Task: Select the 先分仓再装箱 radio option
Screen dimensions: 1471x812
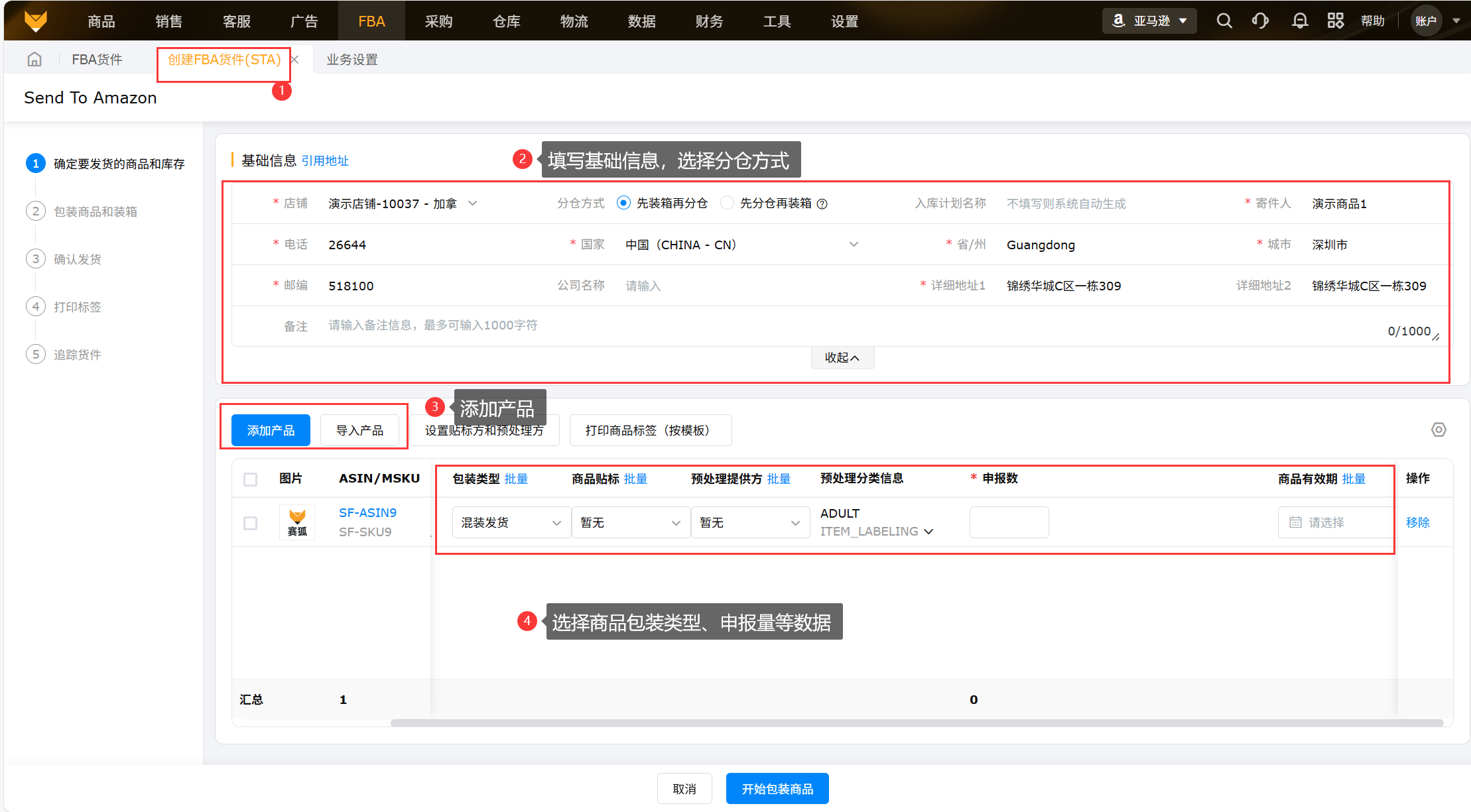Action: [x=728, y=203]
